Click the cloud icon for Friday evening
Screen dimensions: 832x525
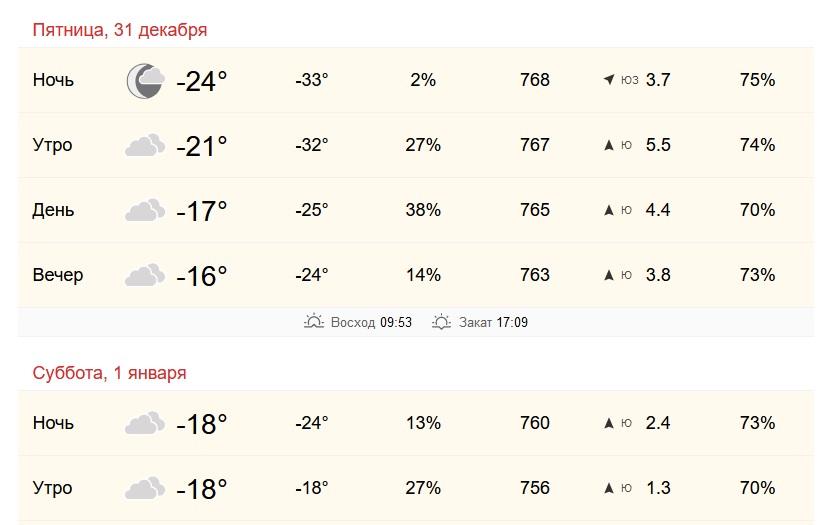(x=144, y=275)
